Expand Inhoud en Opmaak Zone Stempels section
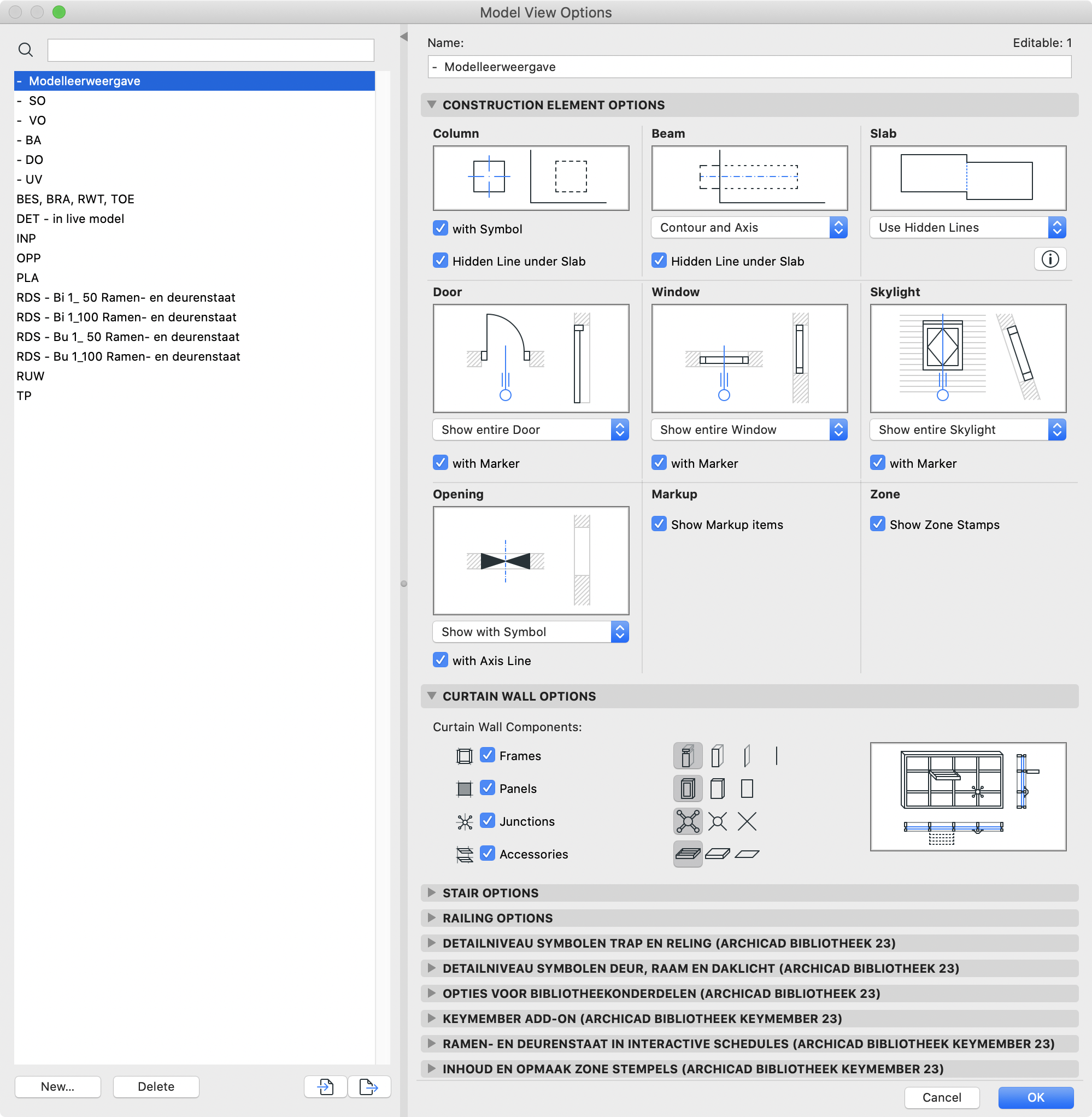Screen dimensions: 1092x1117 pos(432,1069)
